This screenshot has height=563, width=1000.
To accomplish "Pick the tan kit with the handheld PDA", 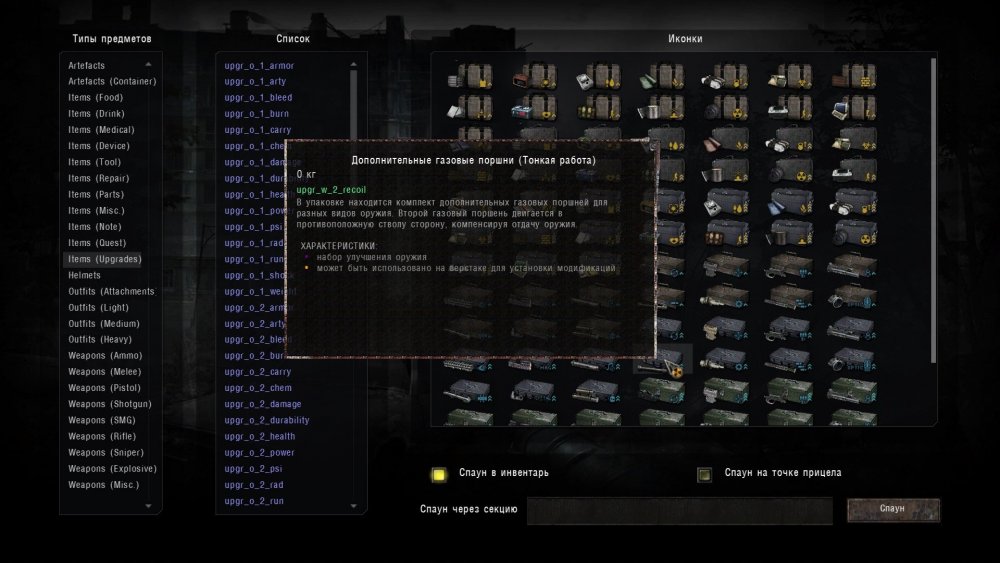I will (598, 77).
